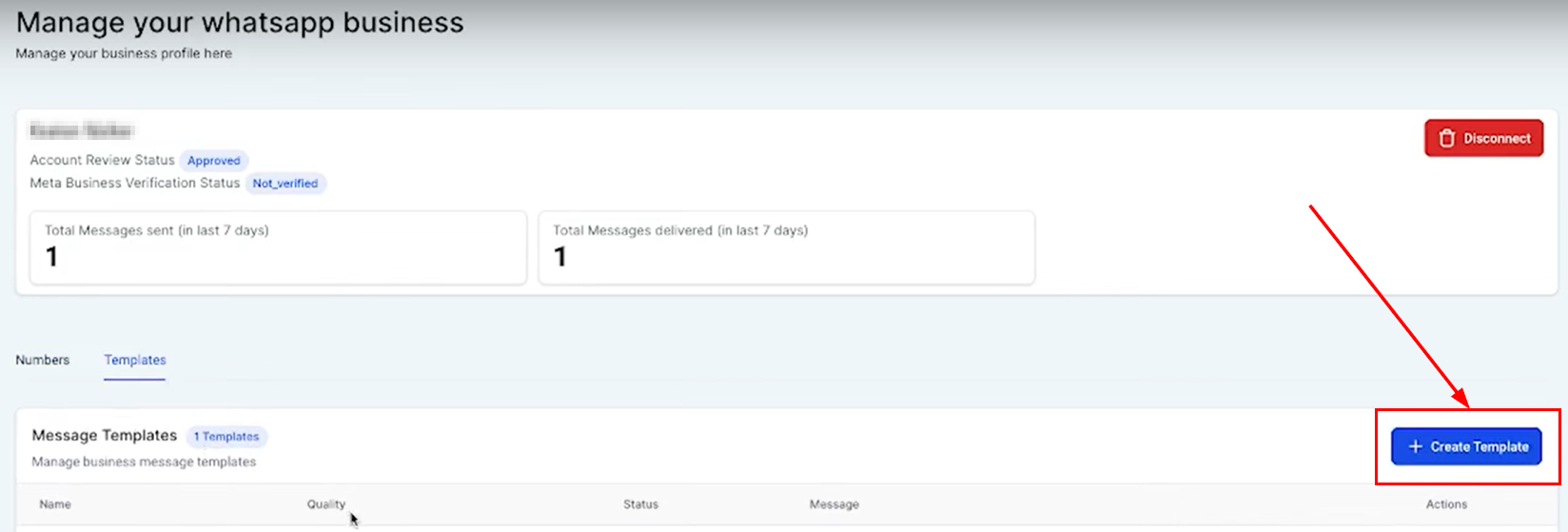Select the Templates tab
This screenshot has width=1568, height=532.
point(135,360)
